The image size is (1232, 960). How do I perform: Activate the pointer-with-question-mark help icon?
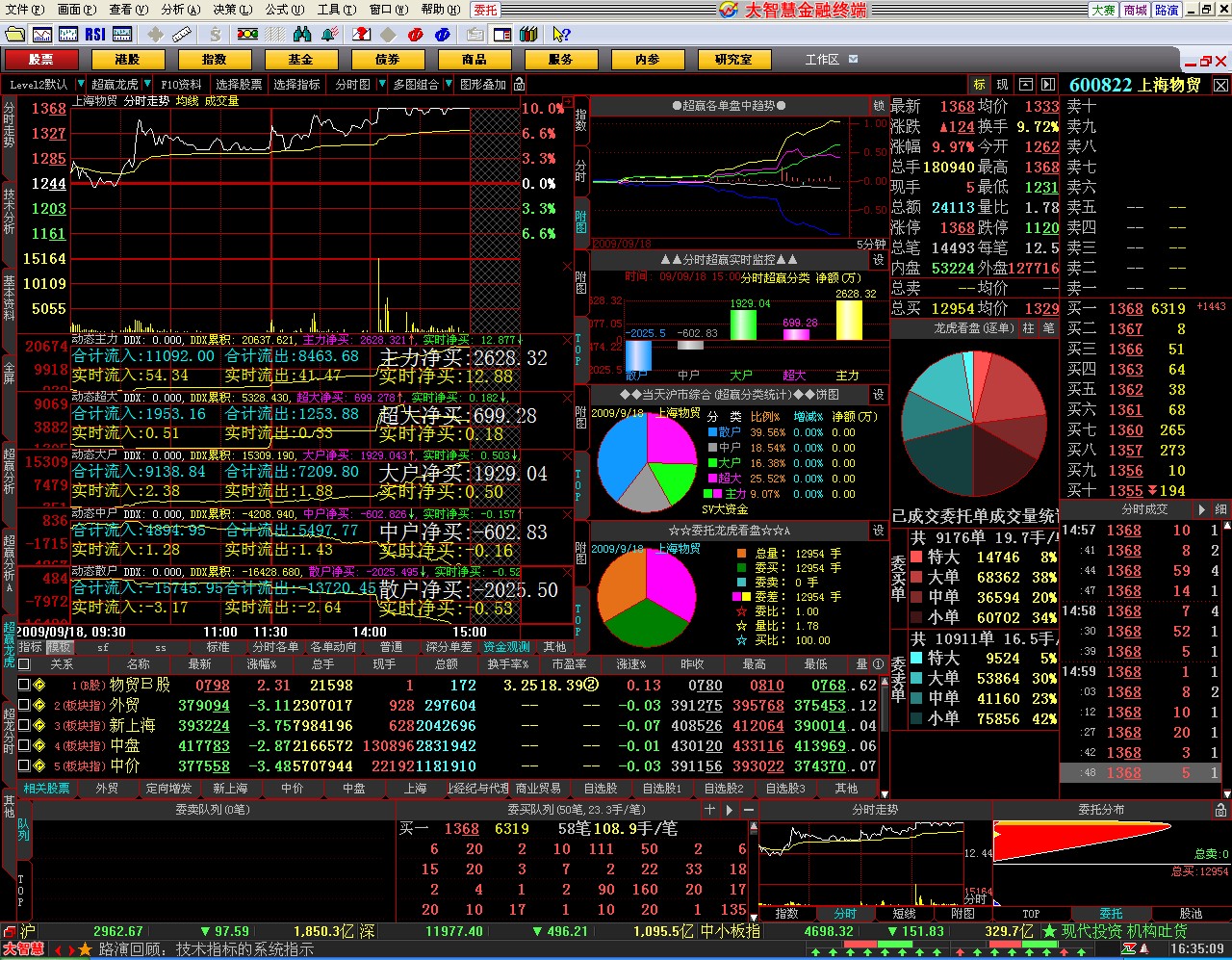(561, 35)
